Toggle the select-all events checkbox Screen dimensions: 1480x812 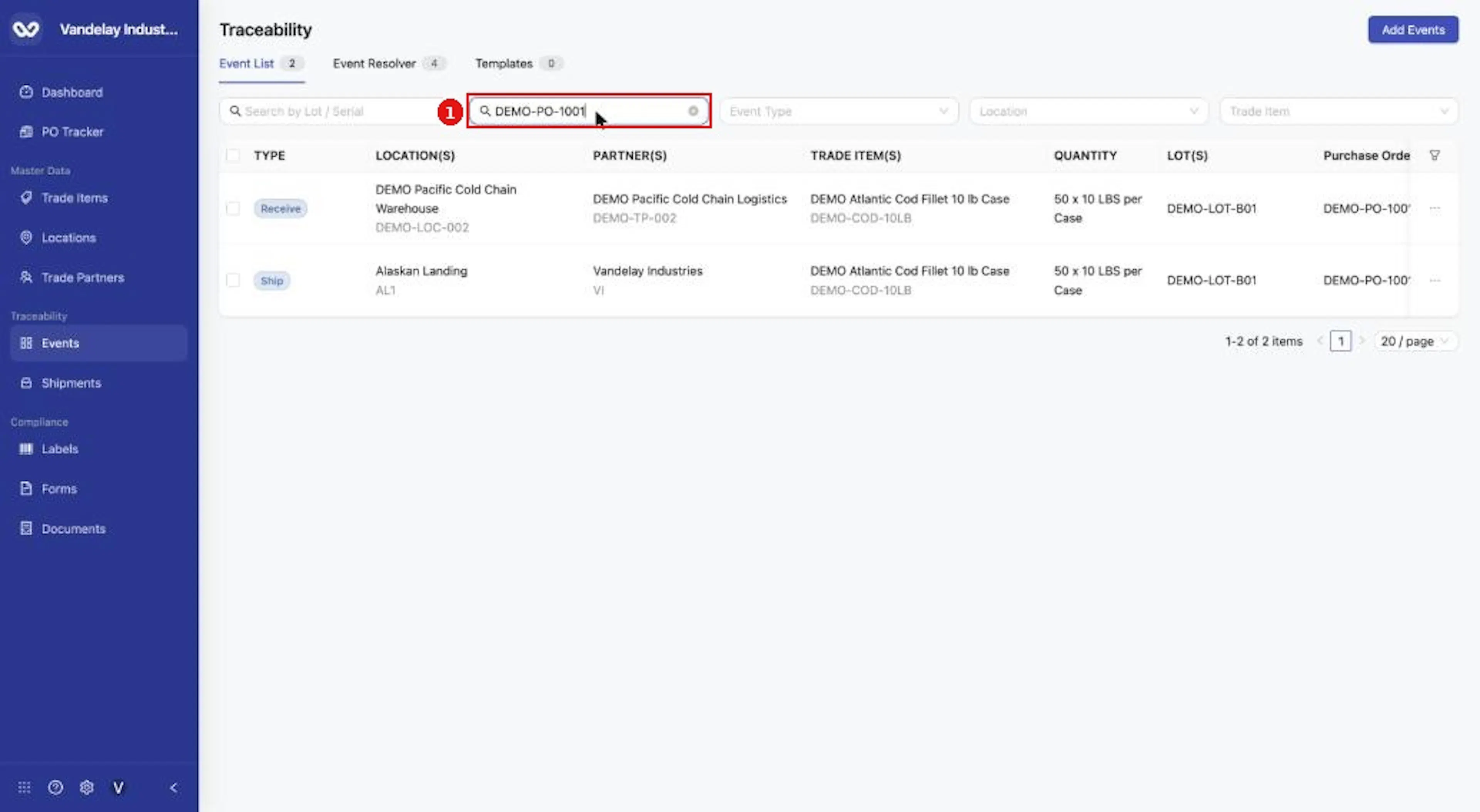coord(233,155)
